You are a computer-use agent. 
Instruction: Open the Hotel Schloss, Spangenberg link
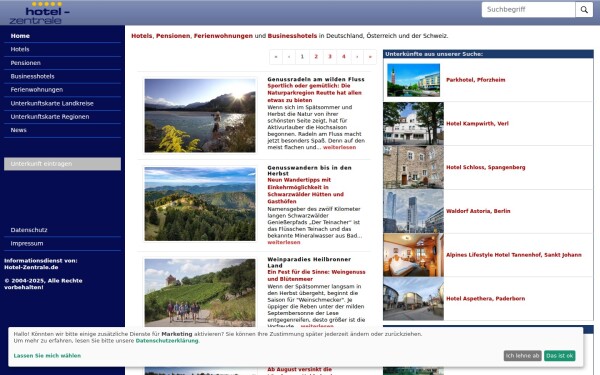click(x=486, y=167)
